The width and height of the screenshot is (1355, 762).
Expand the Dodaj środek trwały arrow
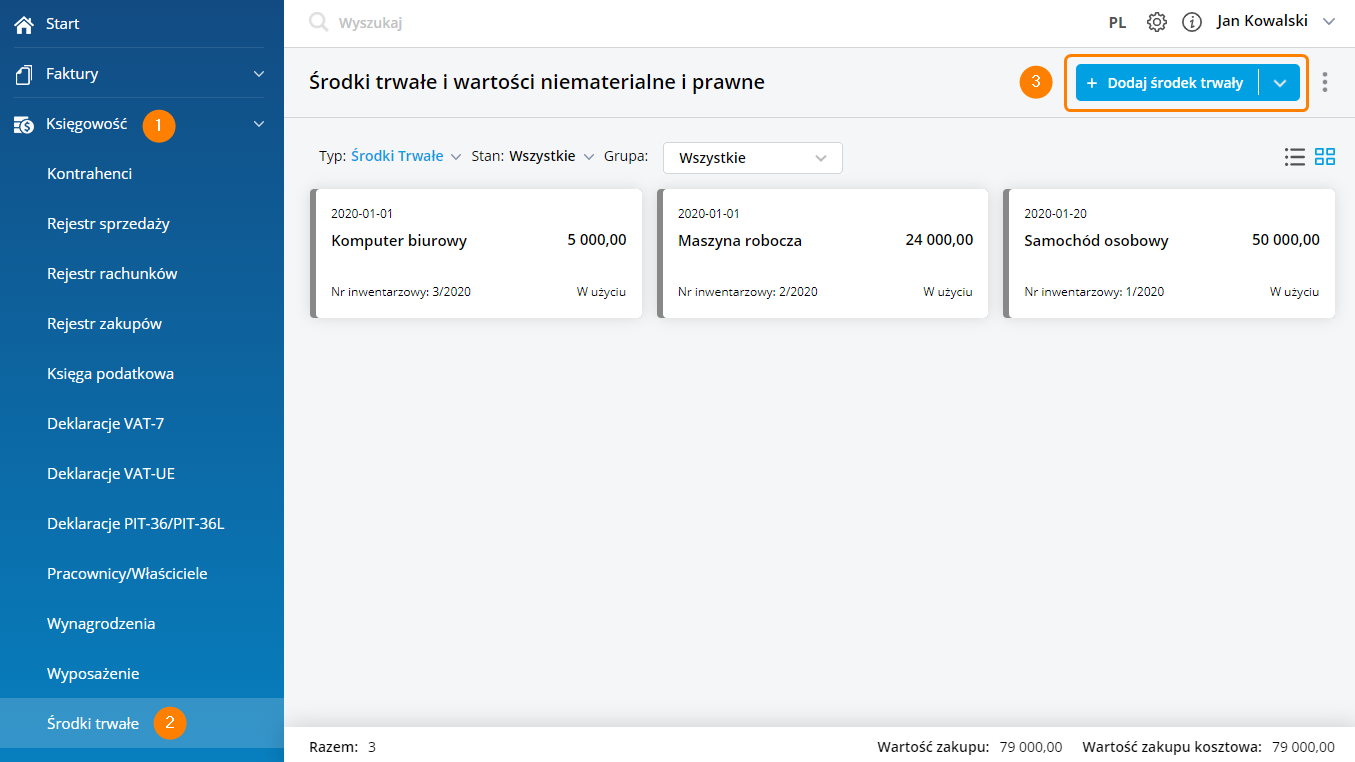point(1280,83)
